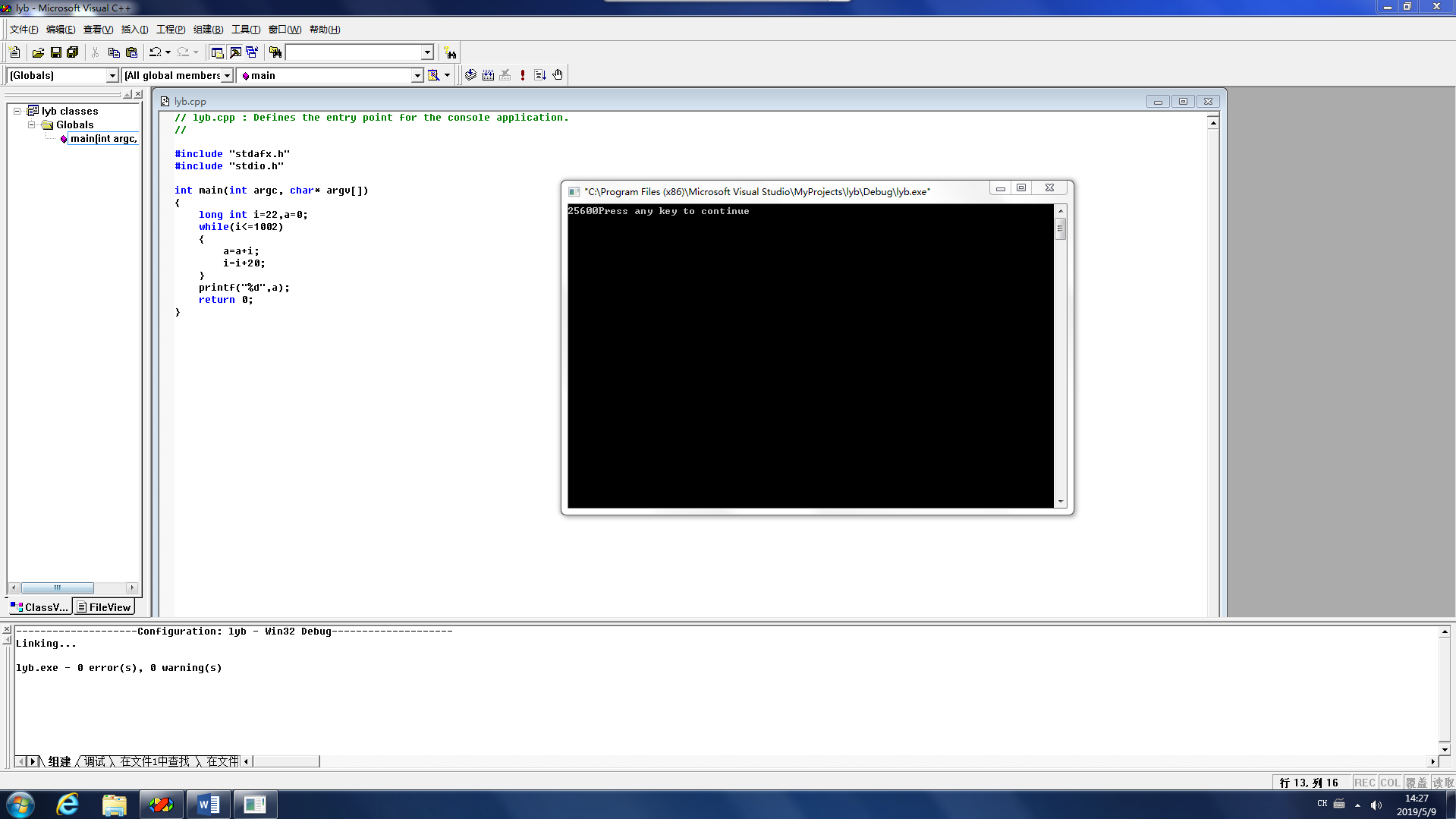
Task: Open the 窗口(W) menu
Action: pos(285,30)
